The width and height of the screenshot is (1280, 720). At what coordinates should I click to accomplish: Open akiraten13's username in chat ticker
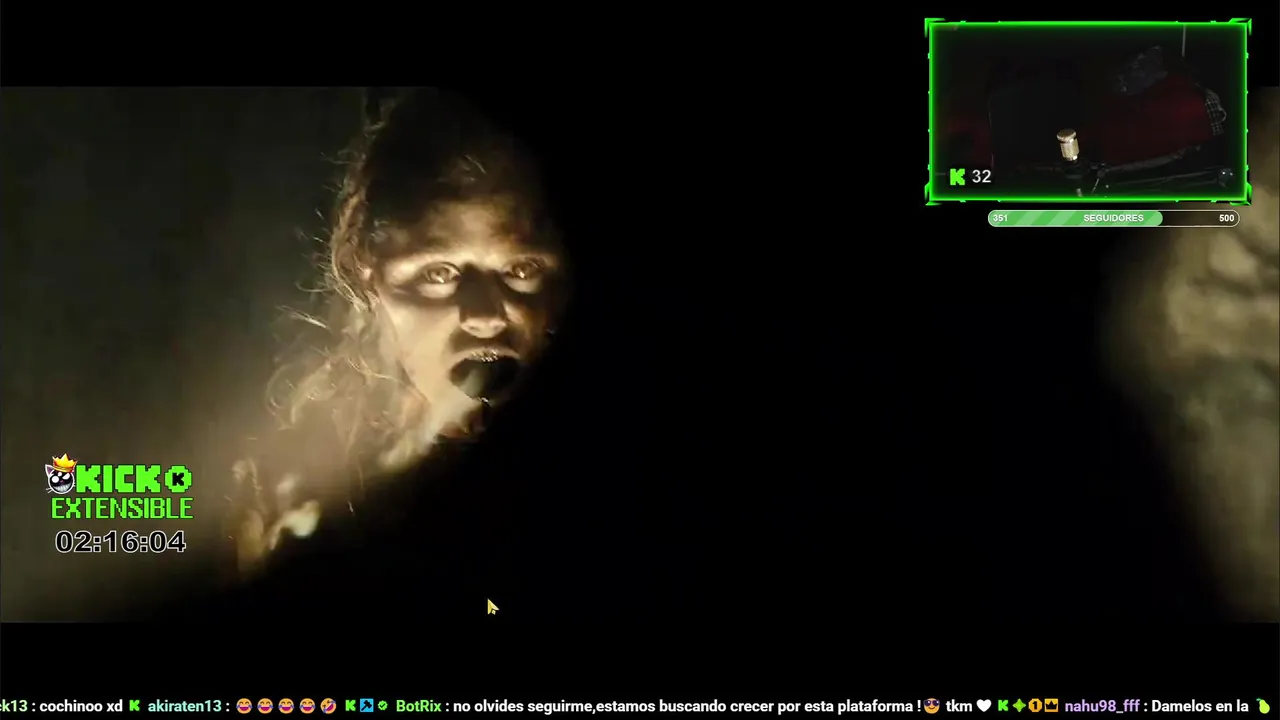(x=184, y=706)
